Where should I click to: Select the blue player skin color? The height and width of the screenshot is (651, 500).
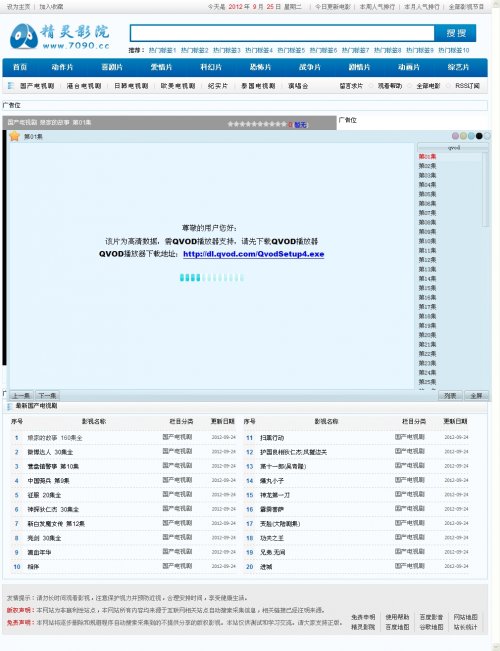tap(471, 136)
